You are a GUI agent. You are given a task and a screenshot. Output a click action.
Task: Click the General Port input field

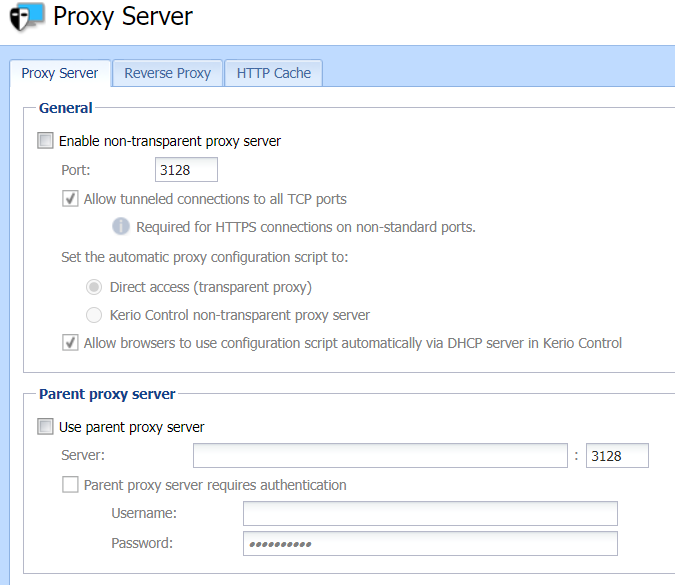click(186, 170)
